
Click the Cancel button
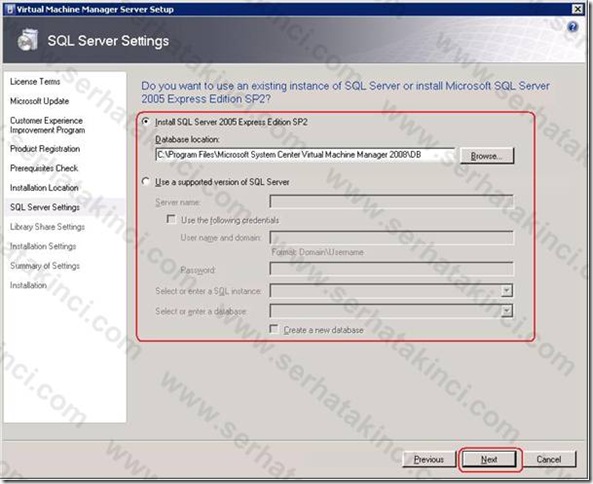point(549,459)
